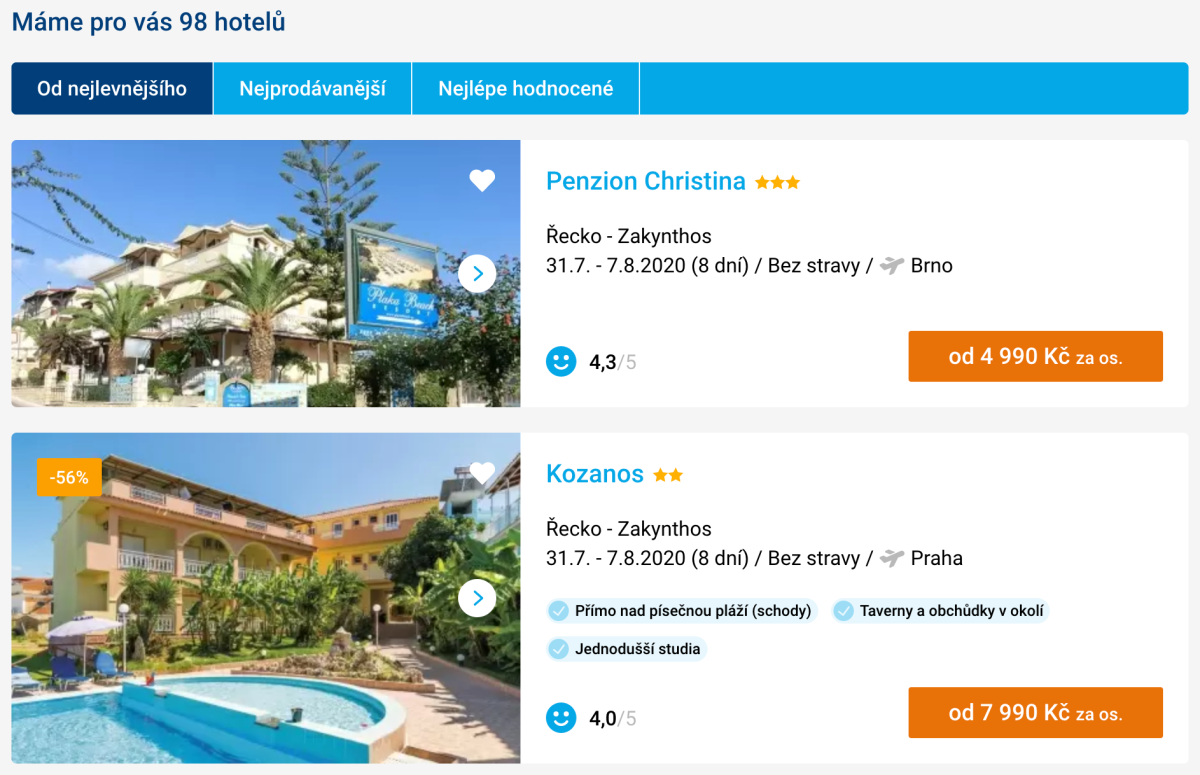The image size is (1200, 775).
Task: Show next photo of Kozanos hotel
Action: [x=477, y=598]
